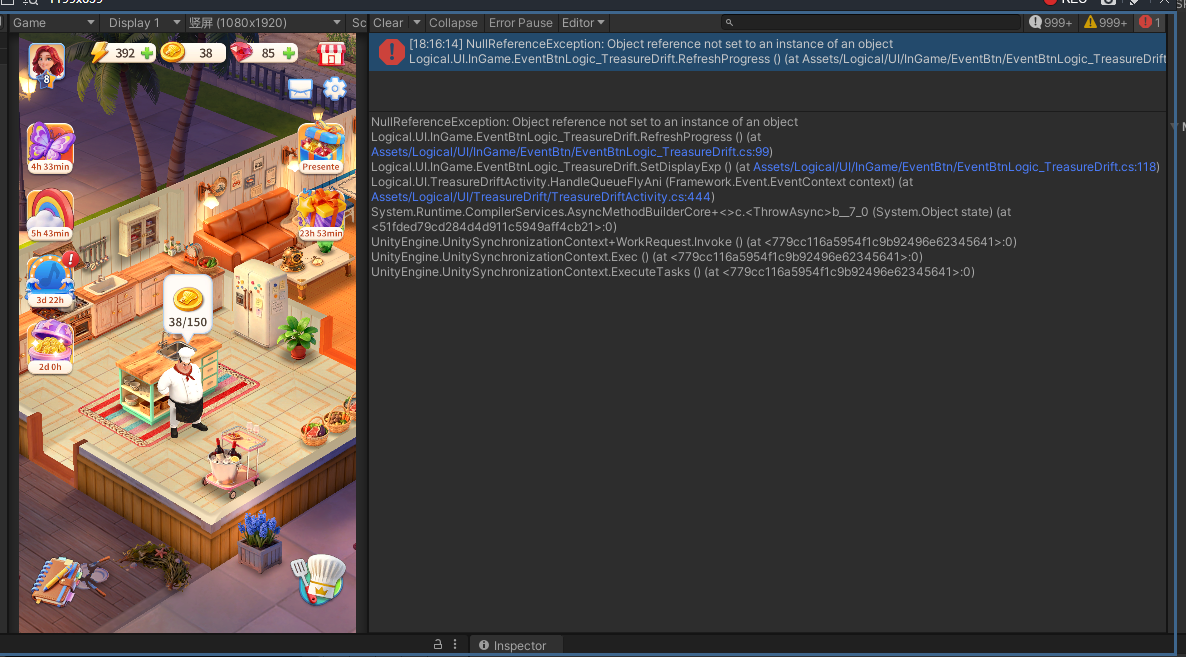Click the mail envelope icon
Screen dimensions: 1186x657
point(300,89)
